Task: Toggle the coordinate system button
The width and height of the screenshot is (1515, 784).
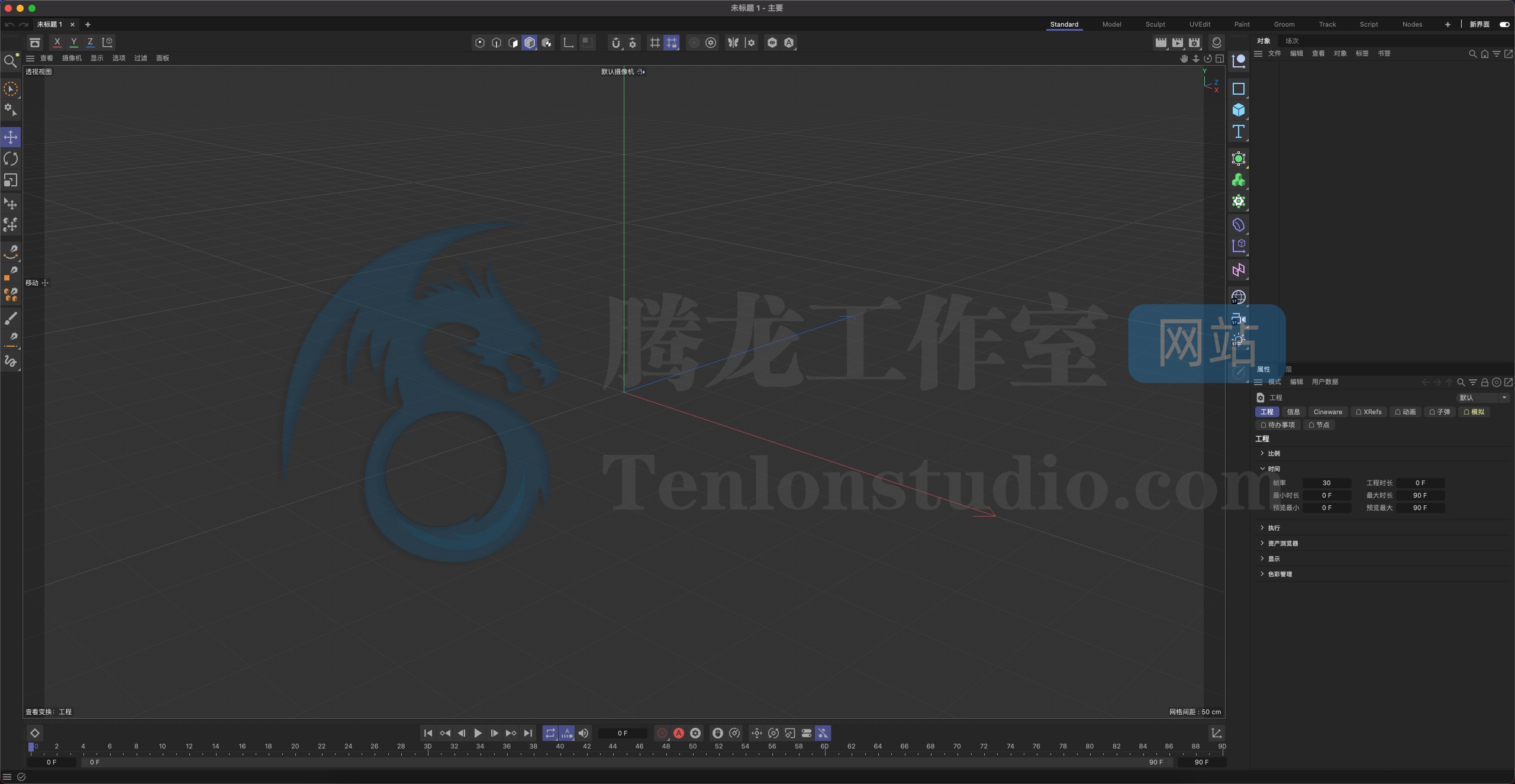Action: pos(107,43)
